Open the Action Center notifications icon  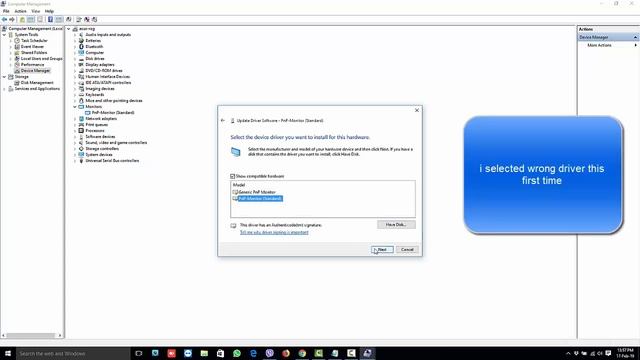608,353
